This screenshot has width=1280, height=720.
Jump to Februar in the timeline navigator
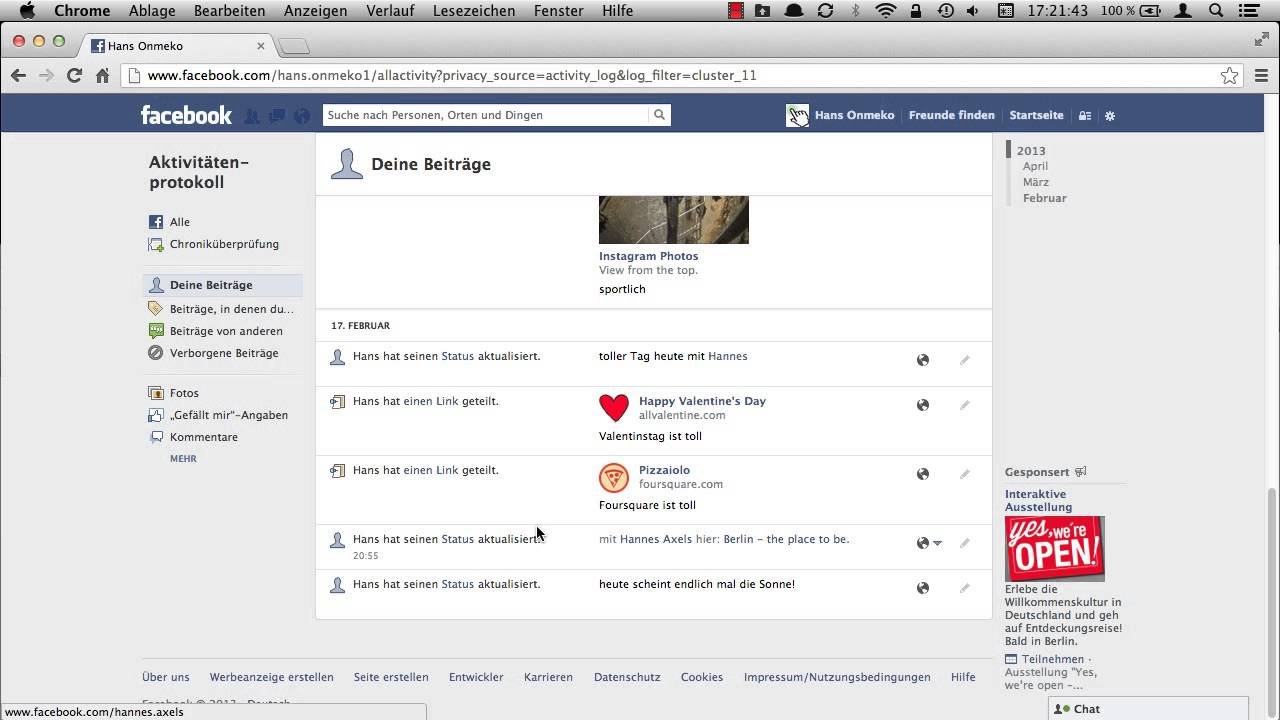tap(1044, 198)
